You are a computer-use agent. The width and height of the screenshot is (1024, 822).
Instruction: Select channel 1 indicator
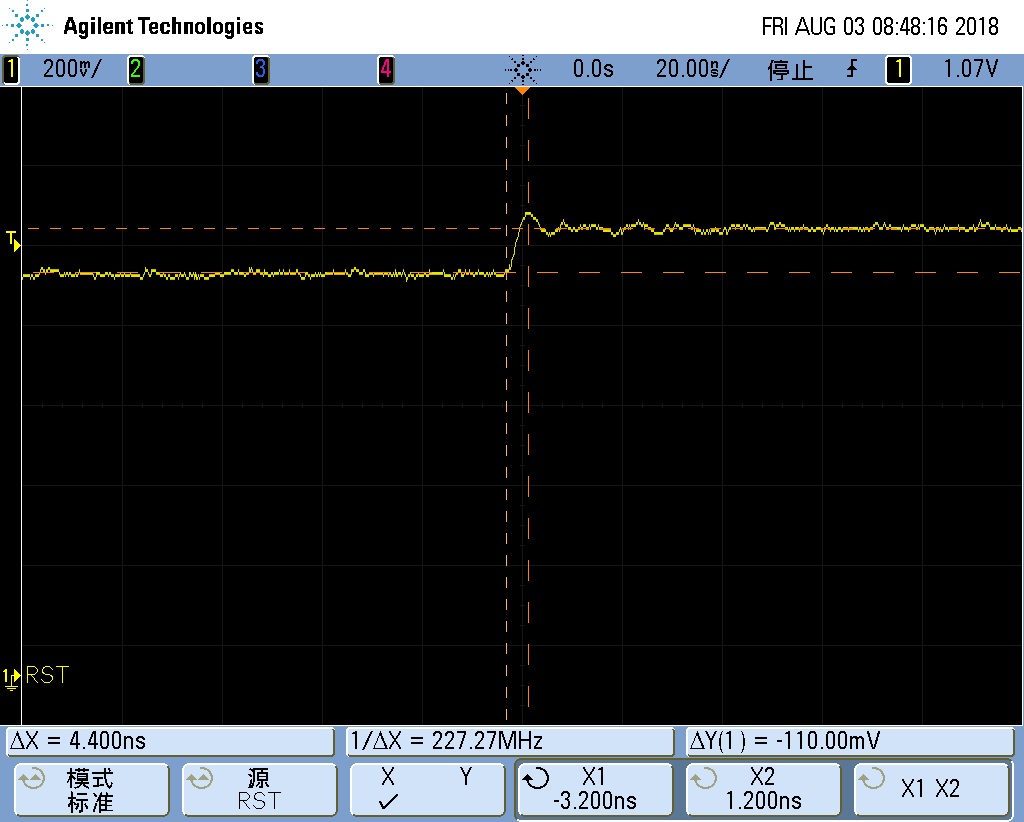pyautogui.click(x=10, y=69)
